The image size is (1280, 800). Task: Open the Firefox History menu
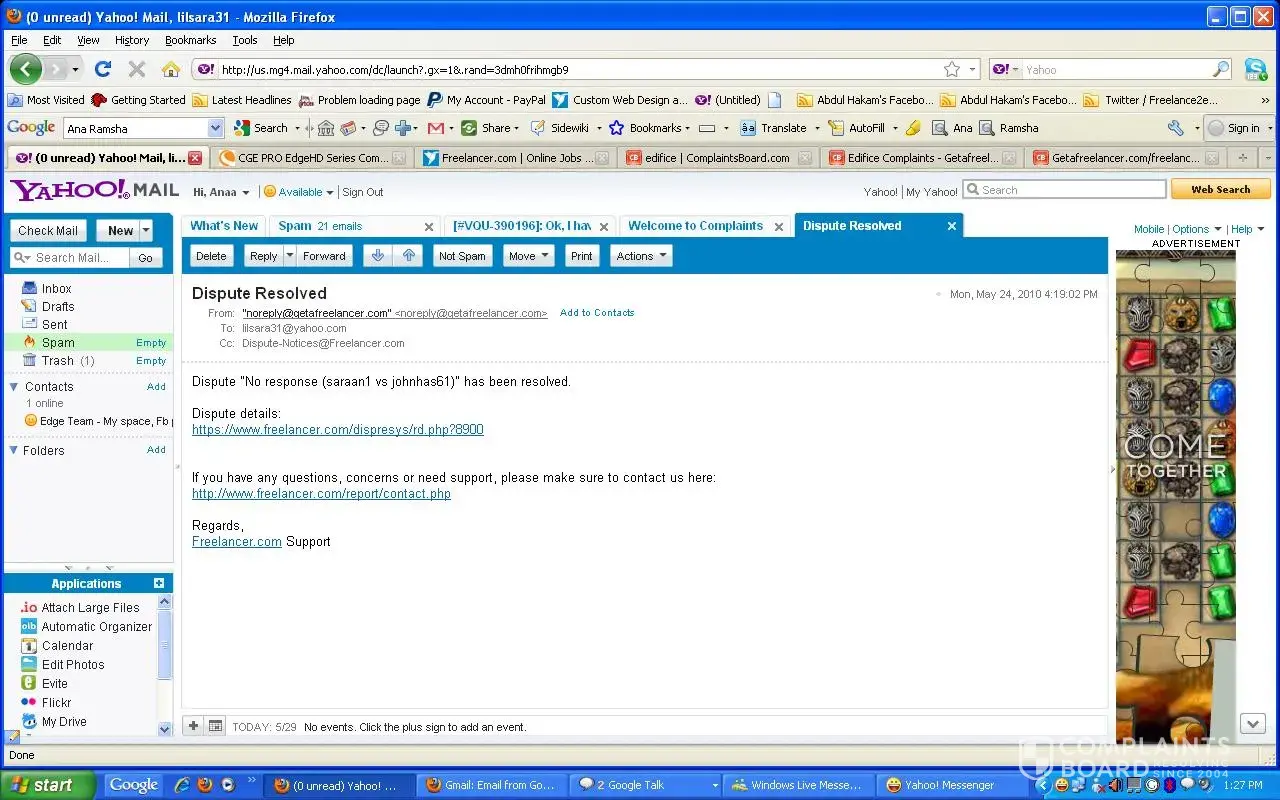click(131, 40)
